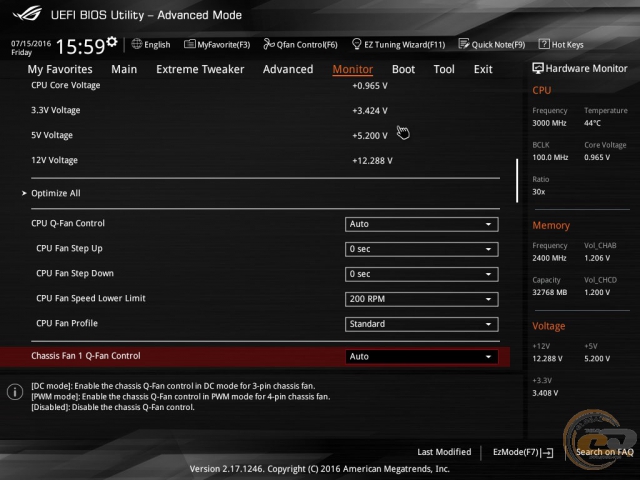Open CPU Fan Step Up dropdown
The height and width of the screenshot is (480, 640).
click(x=421, y=249)
